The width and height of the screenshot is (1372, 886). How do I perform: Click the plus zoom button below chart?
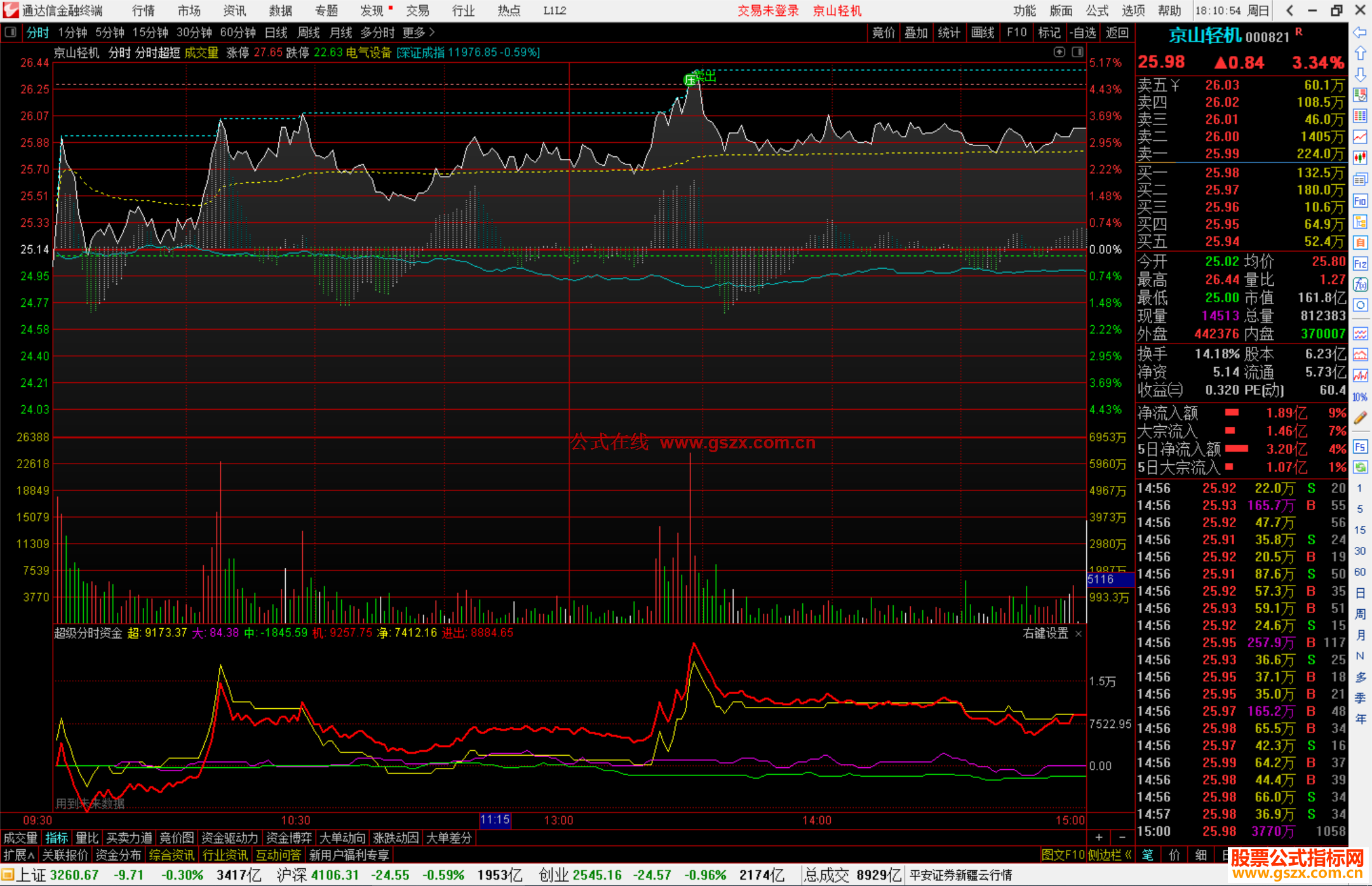click(x=1099, y=838)
